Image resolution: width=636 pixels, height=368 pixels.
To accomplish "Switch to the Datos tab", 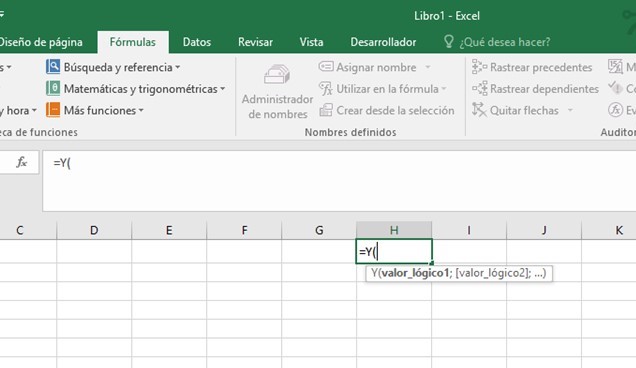I will (197, 42).
